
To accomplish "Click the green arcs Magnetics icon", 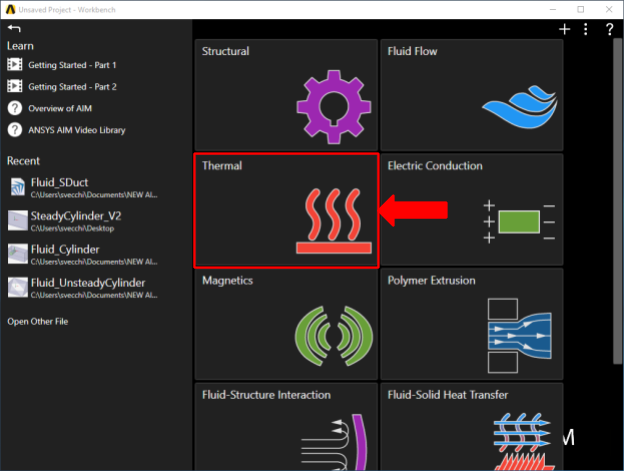I will (x=333, y=336).
